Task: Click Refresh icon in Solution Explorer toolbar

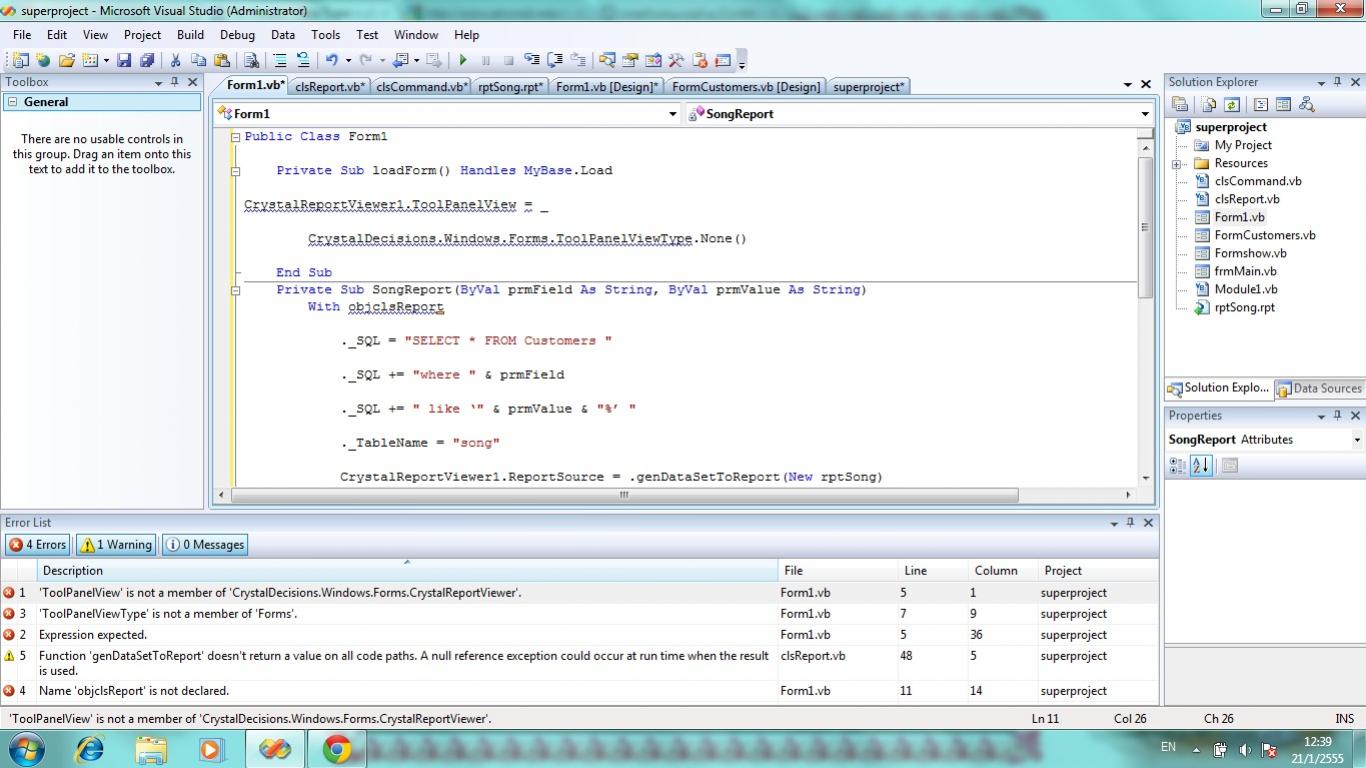Action: [x=1232, y=104]
